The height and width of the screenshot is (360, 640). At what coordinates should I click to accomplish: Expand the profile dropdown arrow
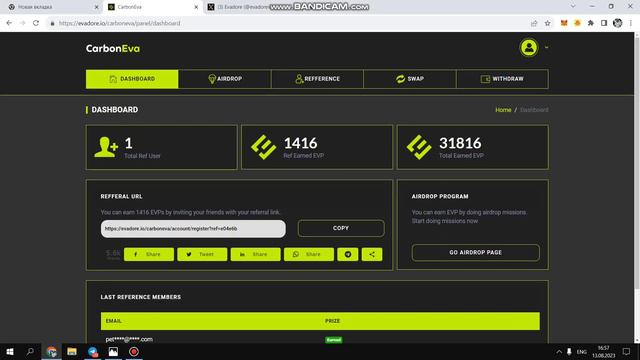[546, 48]
